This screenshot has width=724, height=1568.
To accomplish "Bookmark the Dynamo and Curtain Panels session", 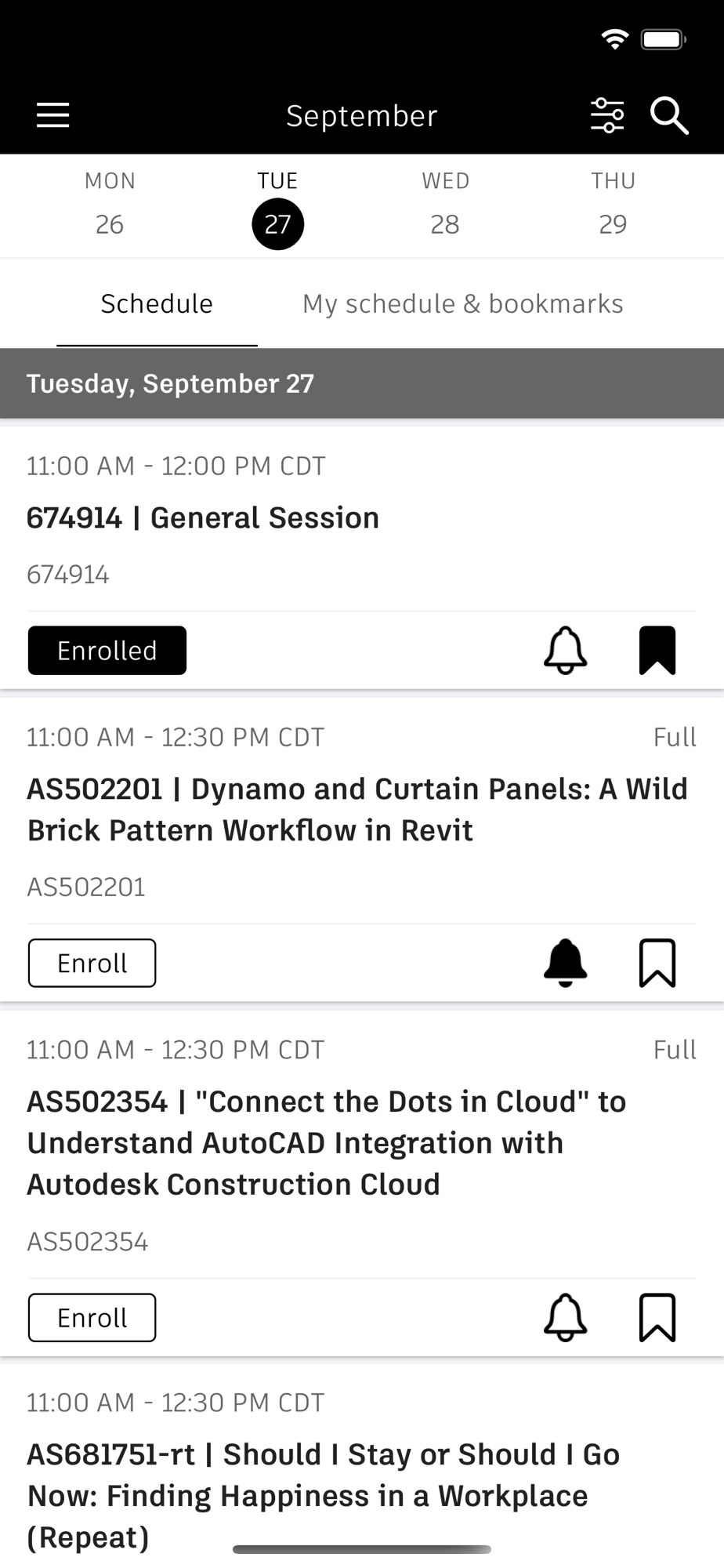I will 657,963.
